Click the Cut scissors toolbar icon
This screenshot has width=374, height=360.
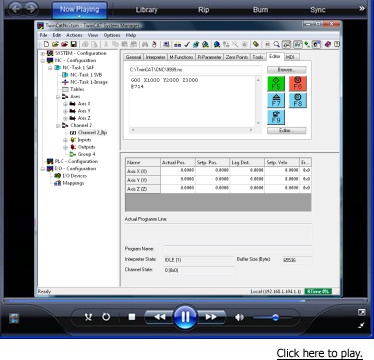click(106, 44)
